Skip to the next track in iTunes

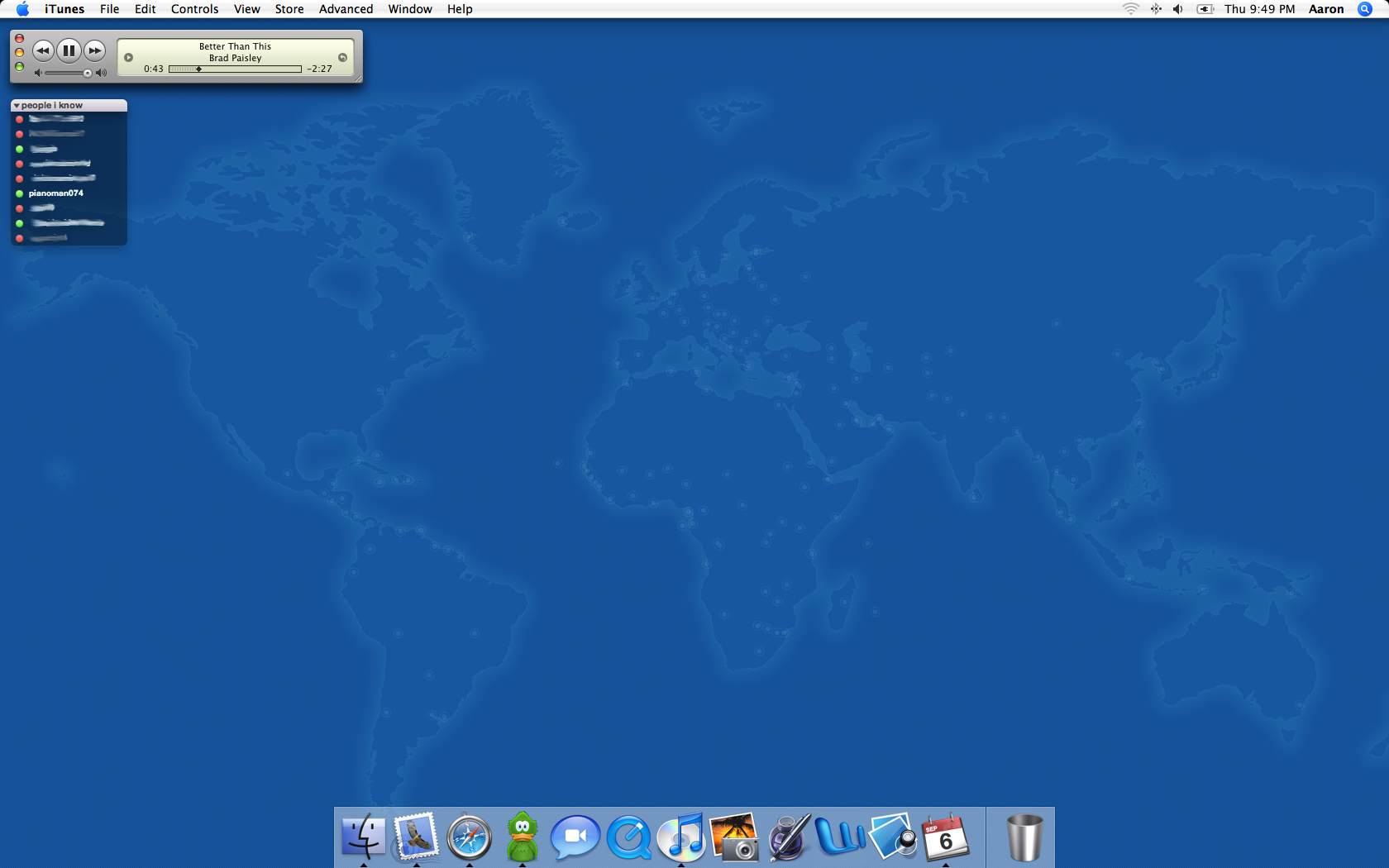[x=95, y=50]
